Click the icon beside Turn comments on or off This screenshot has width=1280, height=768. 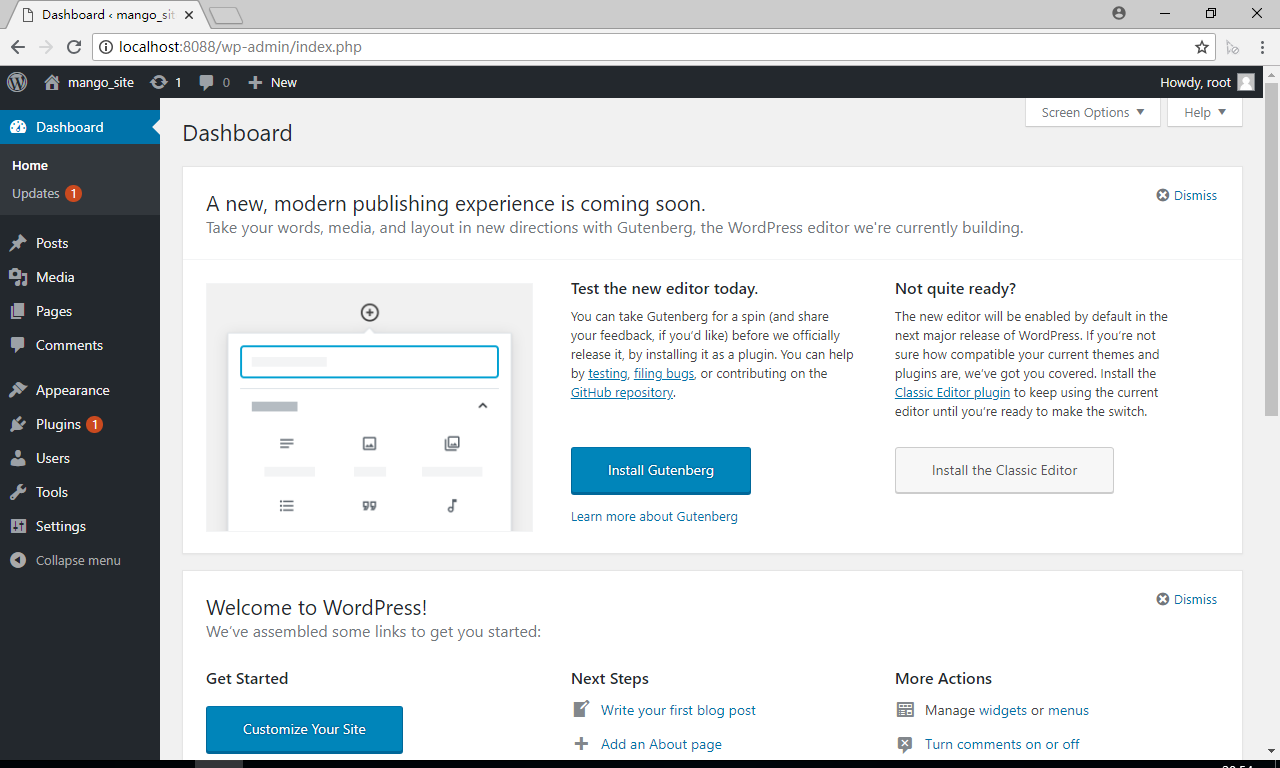pyautogui.click(x=905, y=744)
